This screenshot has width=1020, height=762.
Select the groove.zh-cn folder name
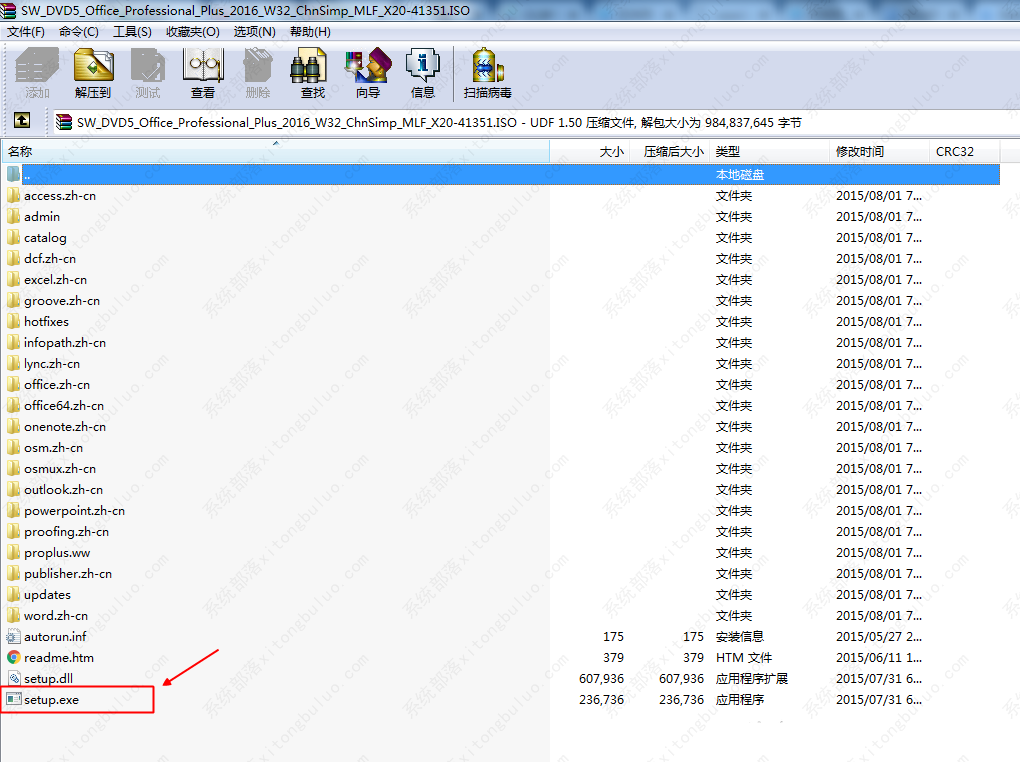point(62,301)
